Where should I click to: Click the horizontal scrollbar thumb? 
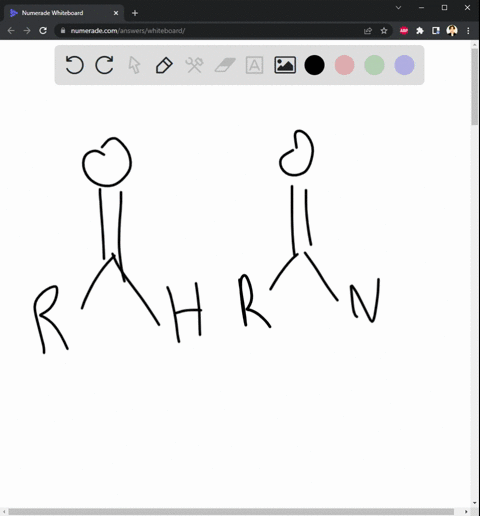point(231,511)
